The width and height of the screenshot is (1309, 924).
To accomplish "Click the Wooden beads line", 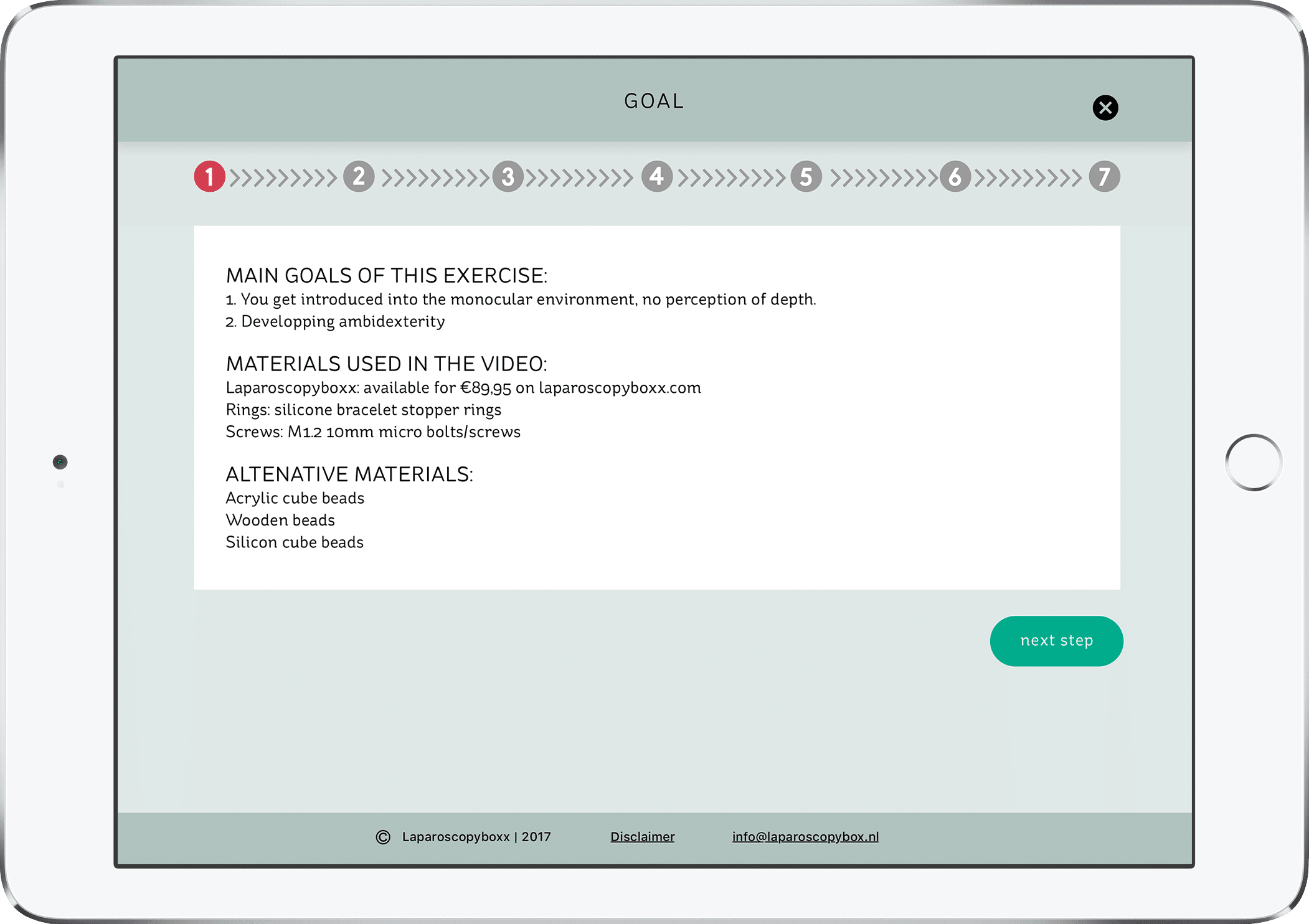I will tap(280, 520).
